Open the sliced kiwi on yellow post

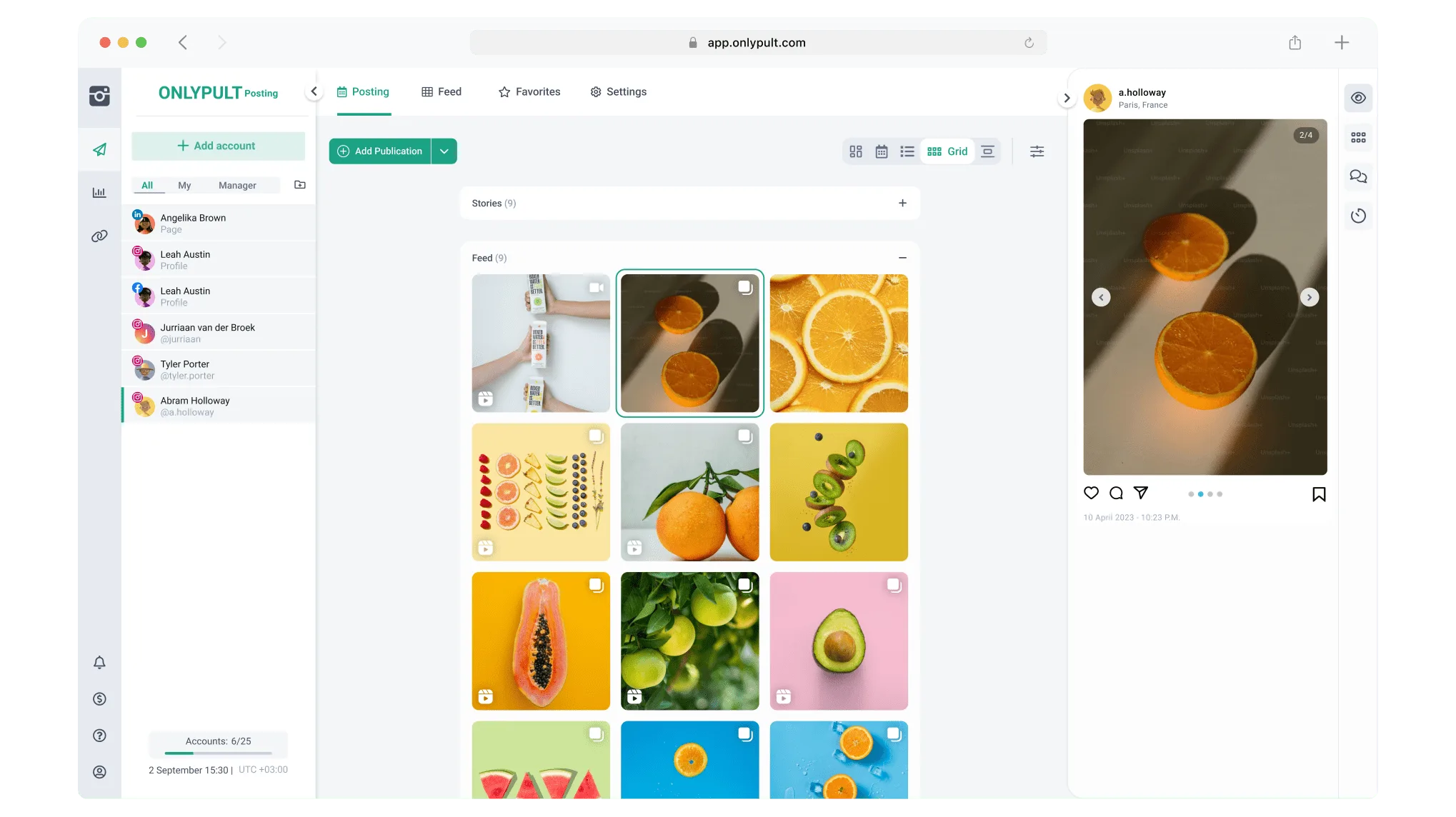pyautogui.click(x=839, y=492)
